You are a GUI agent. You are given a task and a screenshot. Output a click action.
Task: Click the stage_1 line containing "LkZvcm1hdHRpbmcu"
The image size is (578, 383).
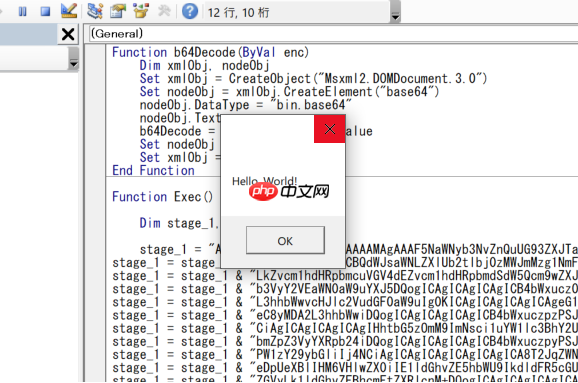coord(345,276)
